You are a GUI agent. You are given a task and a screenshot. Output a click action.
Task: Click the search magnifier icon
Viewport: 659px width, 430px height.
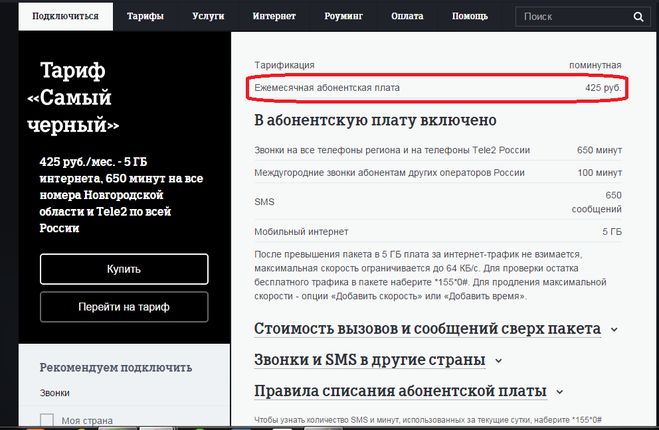coord(636,17)
